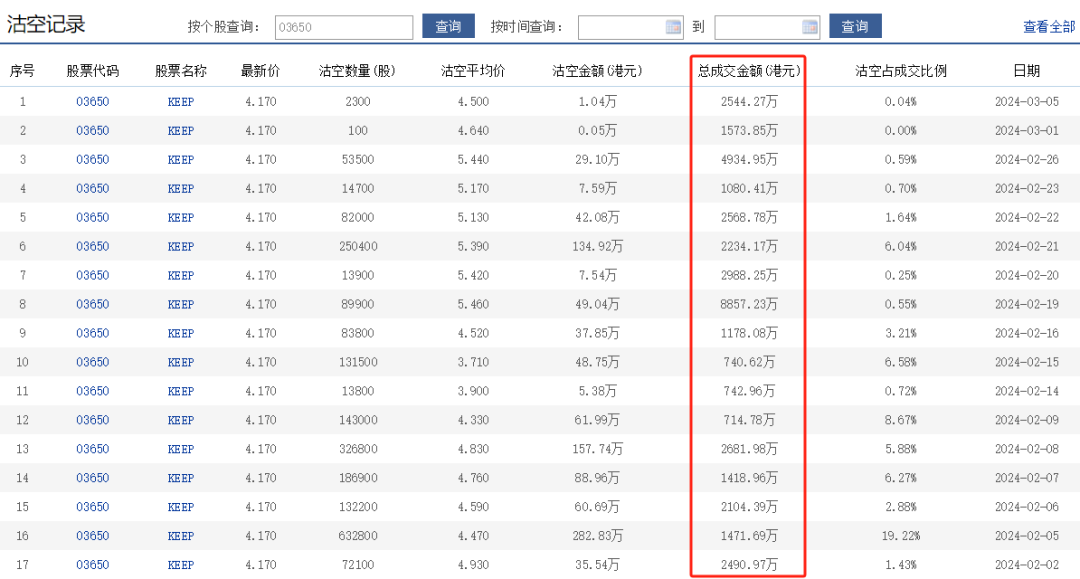Image resolution: width=1080 pixels, height=579 pixels.
Task: Open KEEP link in row 3
Action: pos(180,160)
